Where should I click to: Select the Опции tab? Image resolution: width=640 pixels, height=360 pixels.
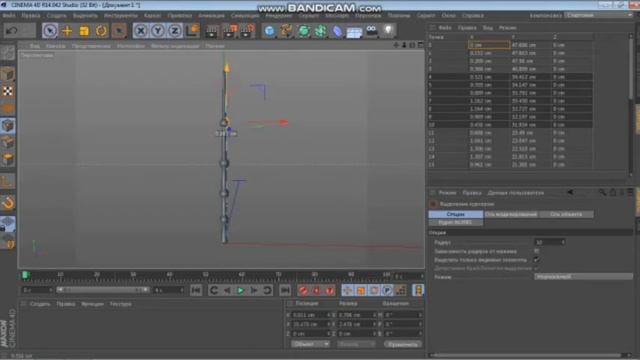click(x=456, y=214)
